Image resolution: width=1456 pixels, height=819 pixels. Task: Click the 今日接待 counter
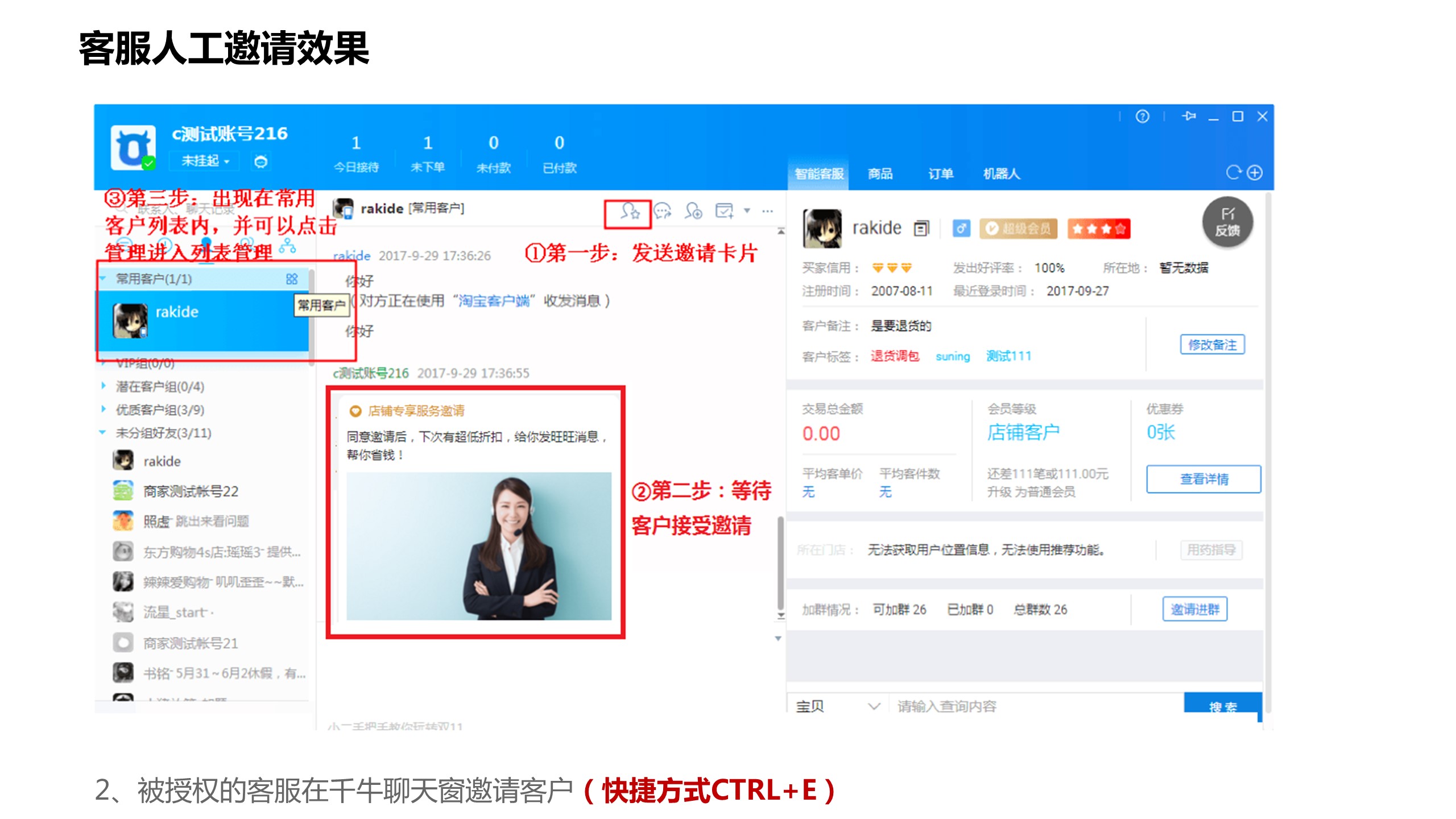coord(356,153)
